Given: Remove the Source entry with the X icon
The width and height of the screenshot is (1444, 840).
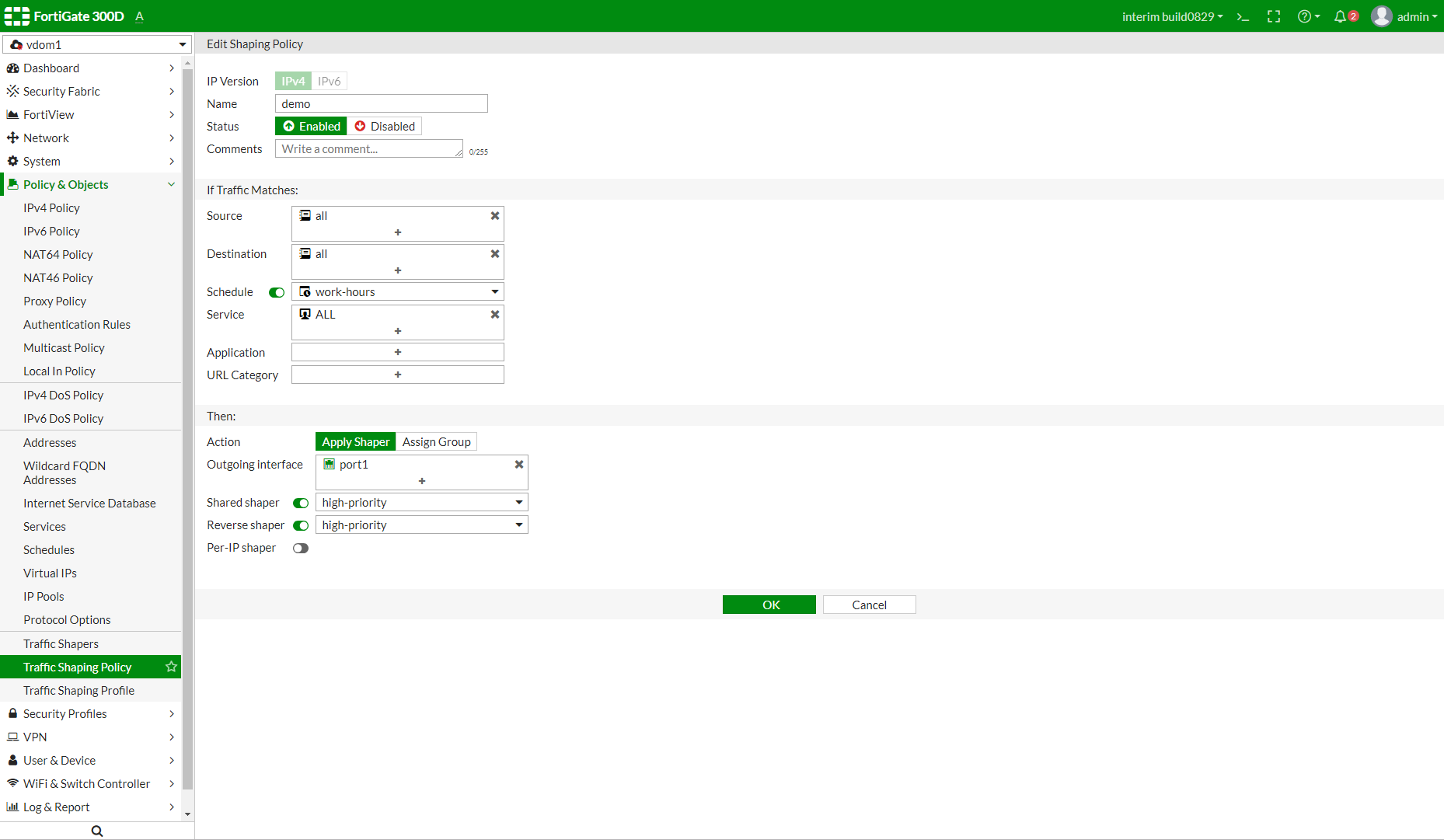Looking at the screenshot, I should (495, 215).
